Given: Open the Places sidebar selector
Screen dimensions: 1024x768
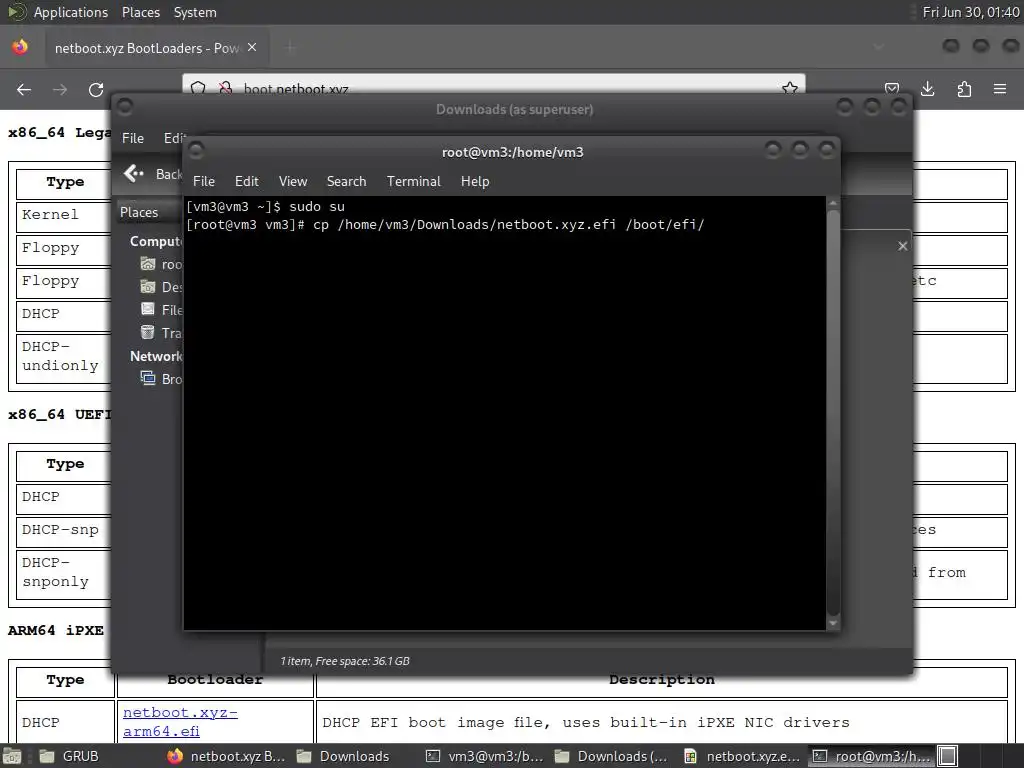Looking at the screenshot, I should (x=139, y=212).
